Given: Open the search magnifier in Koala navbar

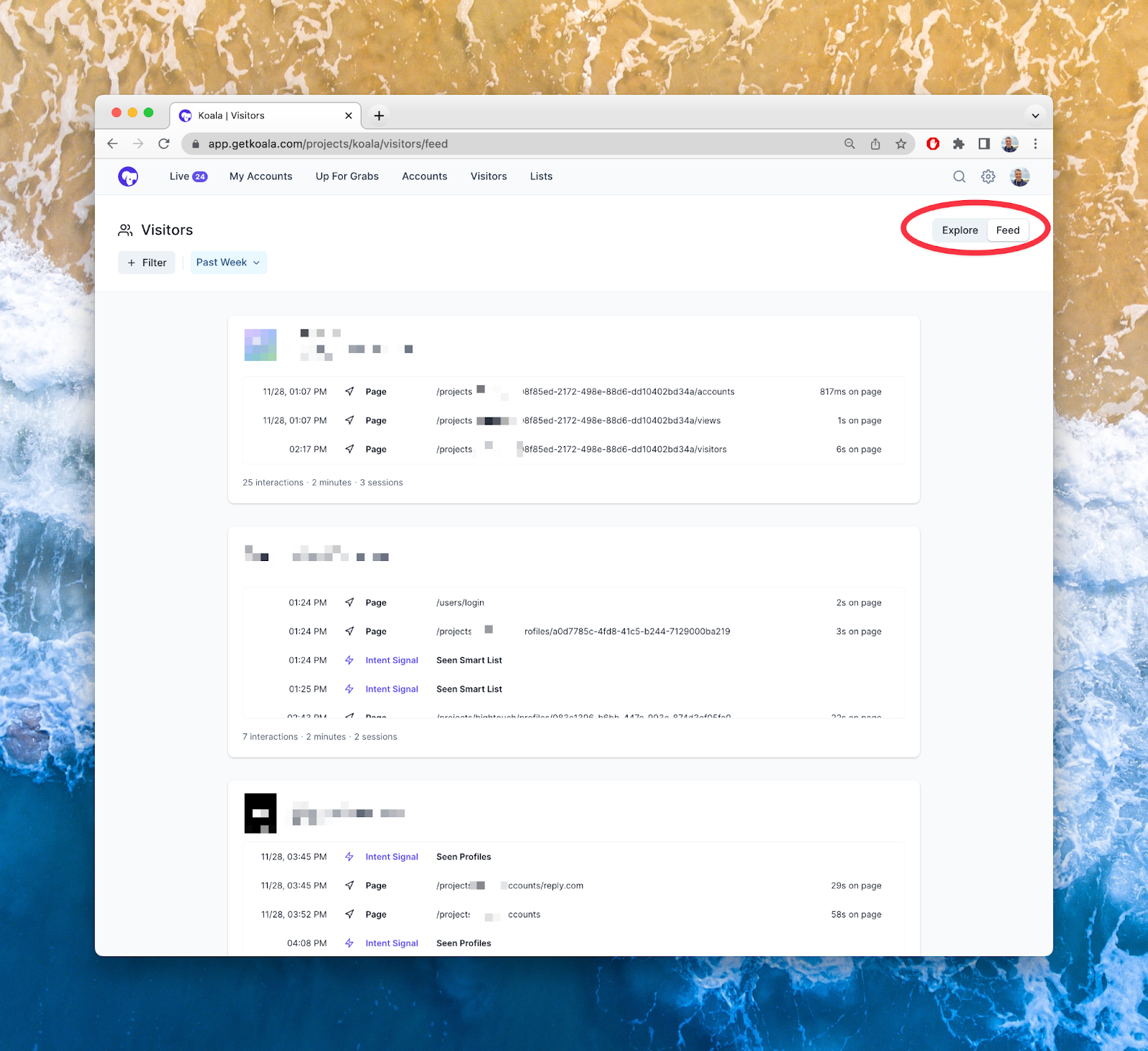Looking at the screenshot, I should (959, 176).
